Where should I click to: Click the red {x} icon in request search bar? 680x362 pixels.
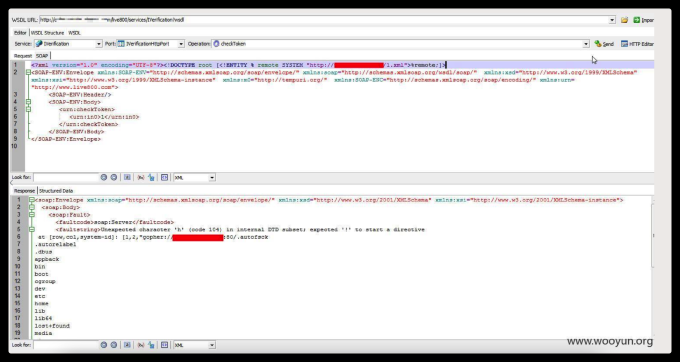(141, 177)
